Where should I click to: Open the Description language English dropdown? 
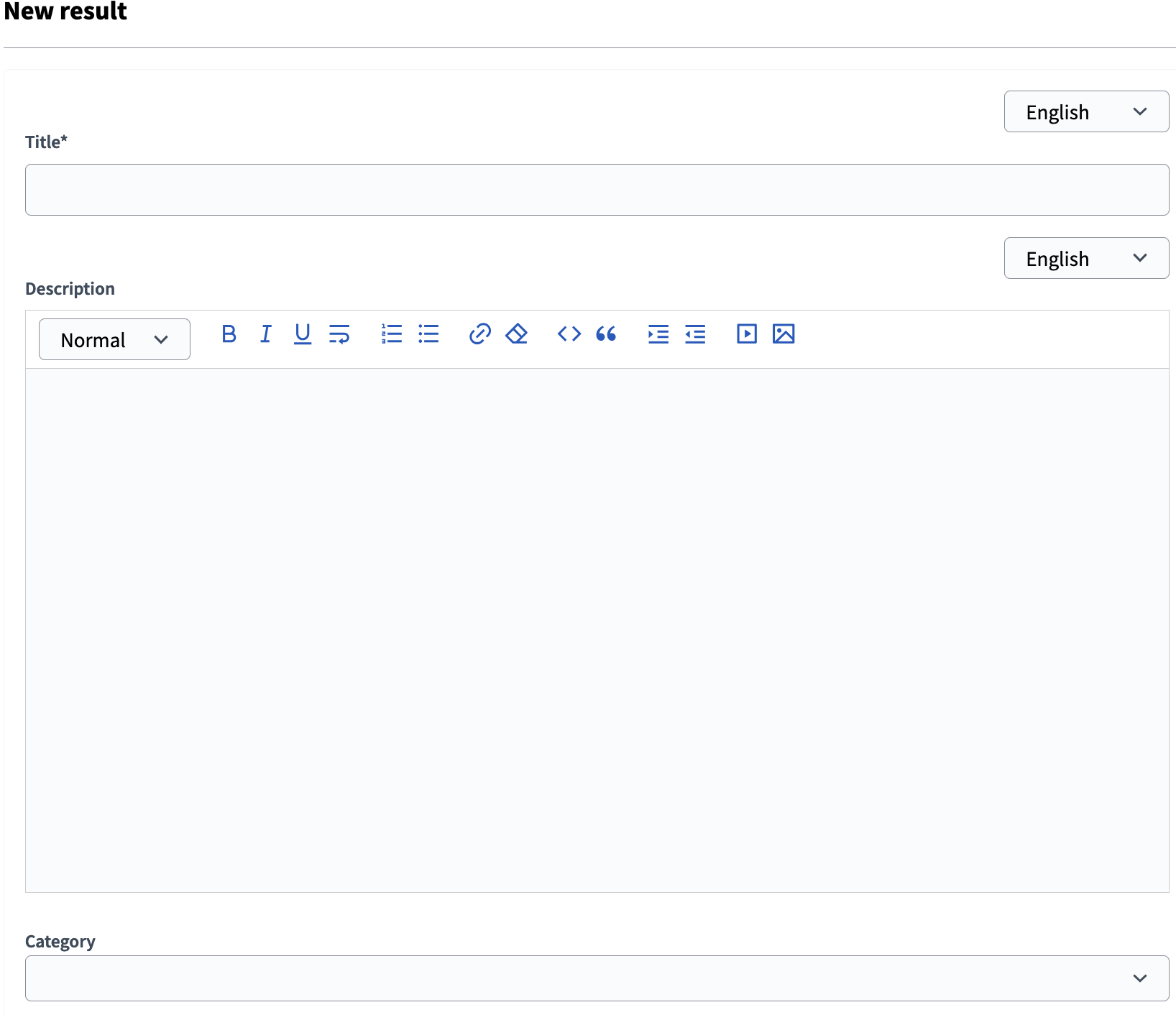pos(1085,259)
